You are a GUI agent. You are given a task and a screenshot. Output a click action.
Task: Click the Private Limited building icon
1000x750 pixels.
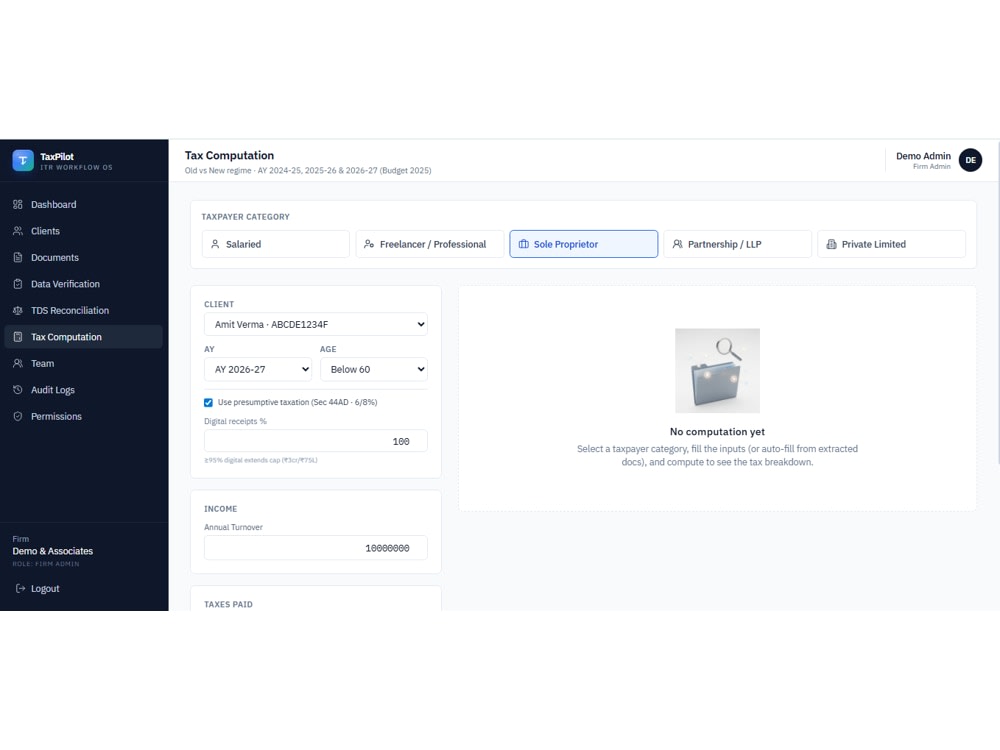tap(832, 244)
